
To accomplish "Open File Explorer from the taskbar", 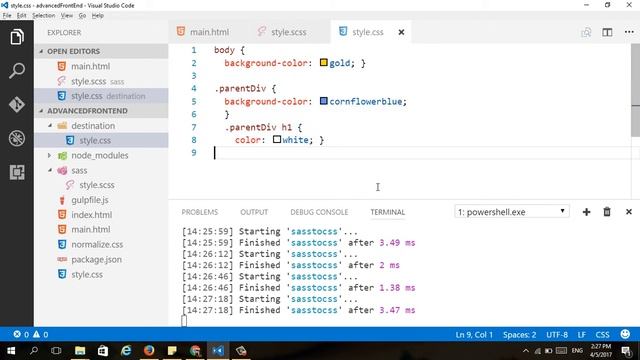I will pyautogui.click(x=80, y=351).
